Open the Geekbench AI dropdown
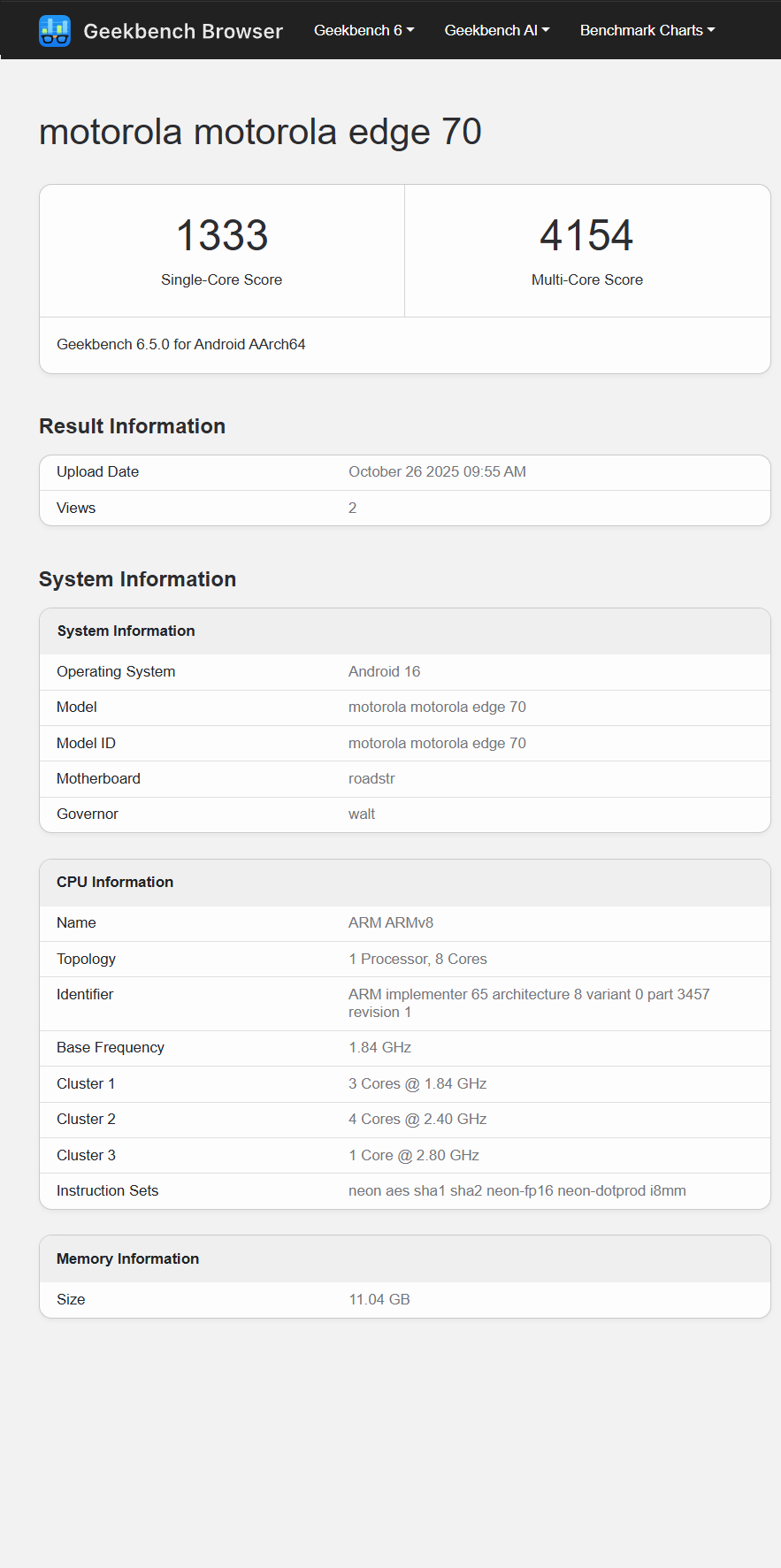Viewport: 781px width, 1568px height. pos(496,30)
